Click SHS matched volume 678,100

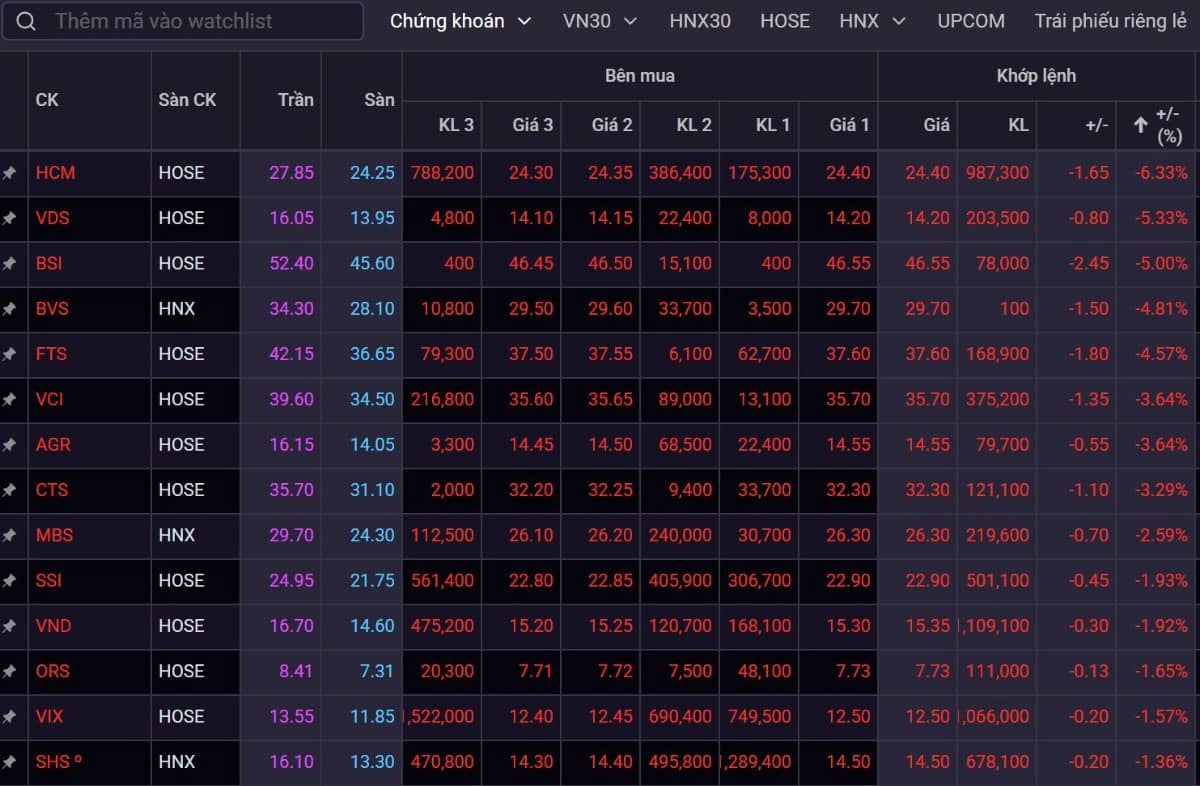(x=997, y=762)
